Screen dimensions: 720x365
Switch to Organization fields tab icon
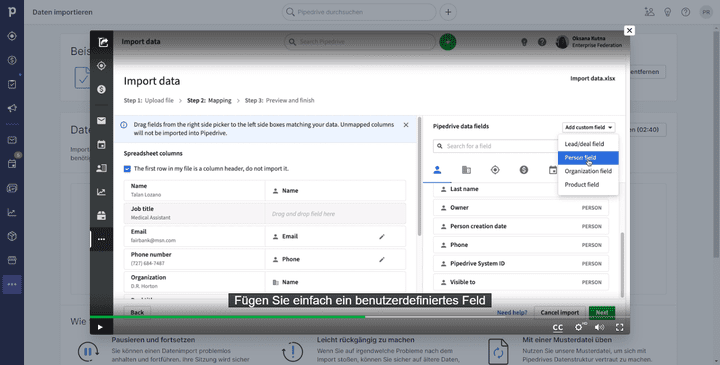[x=466, y=170]
